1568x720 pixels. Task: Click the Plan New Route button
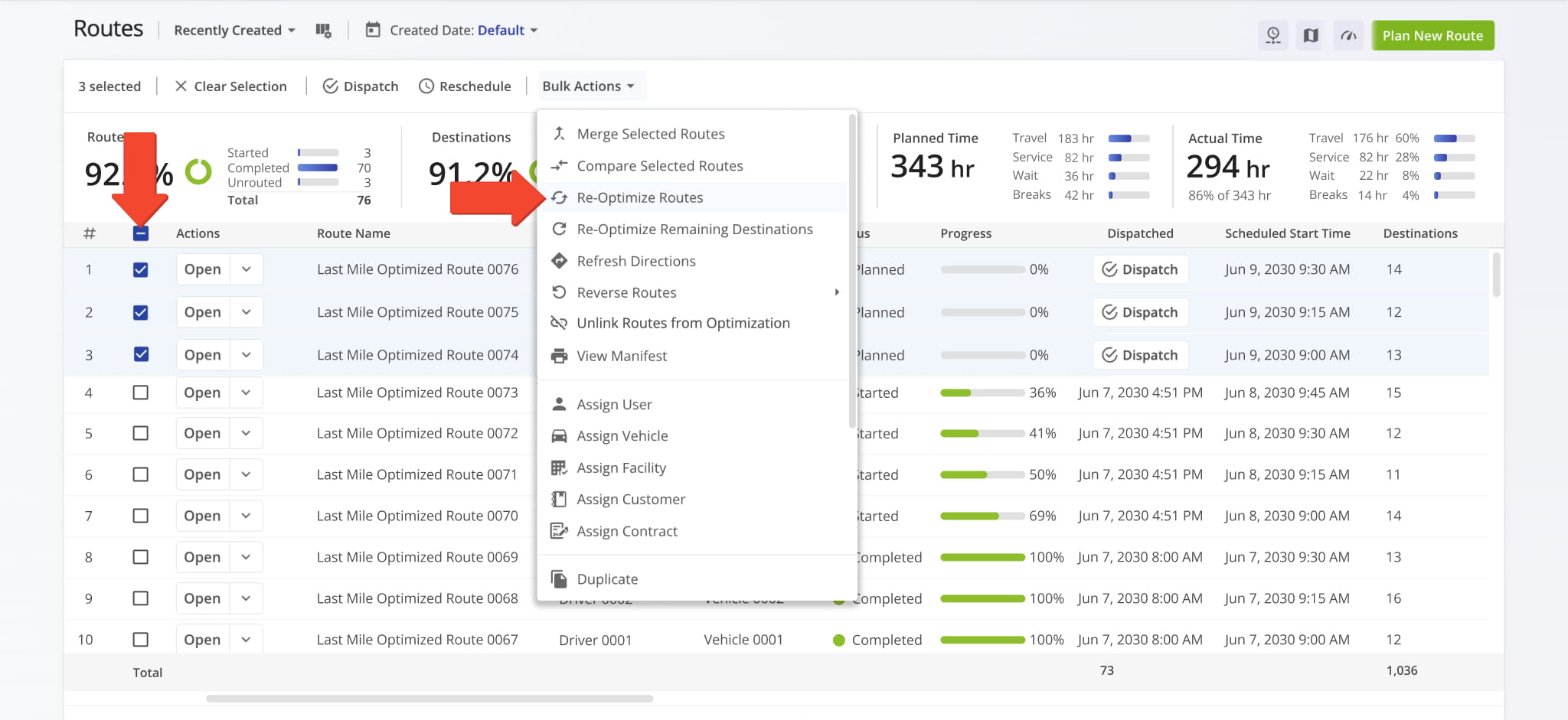point(1432,35)
